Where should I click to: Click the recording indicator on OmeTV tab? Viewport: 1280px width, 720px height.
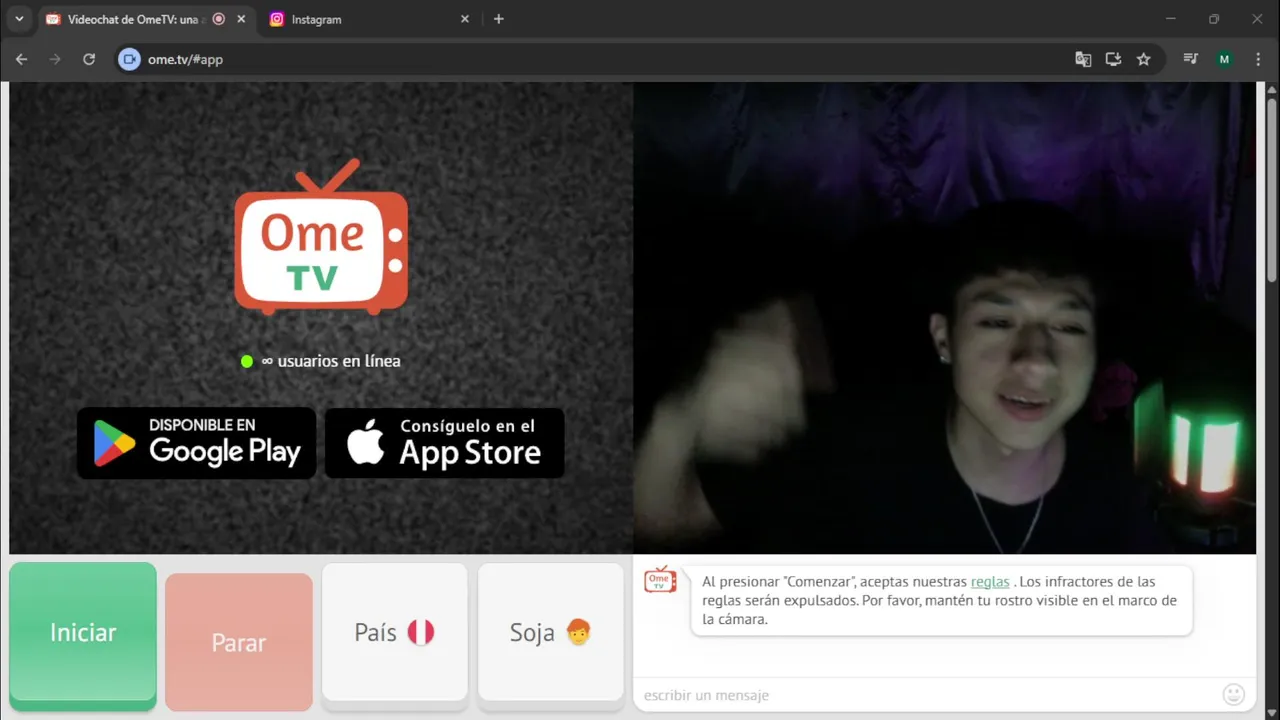click(219, 19)
